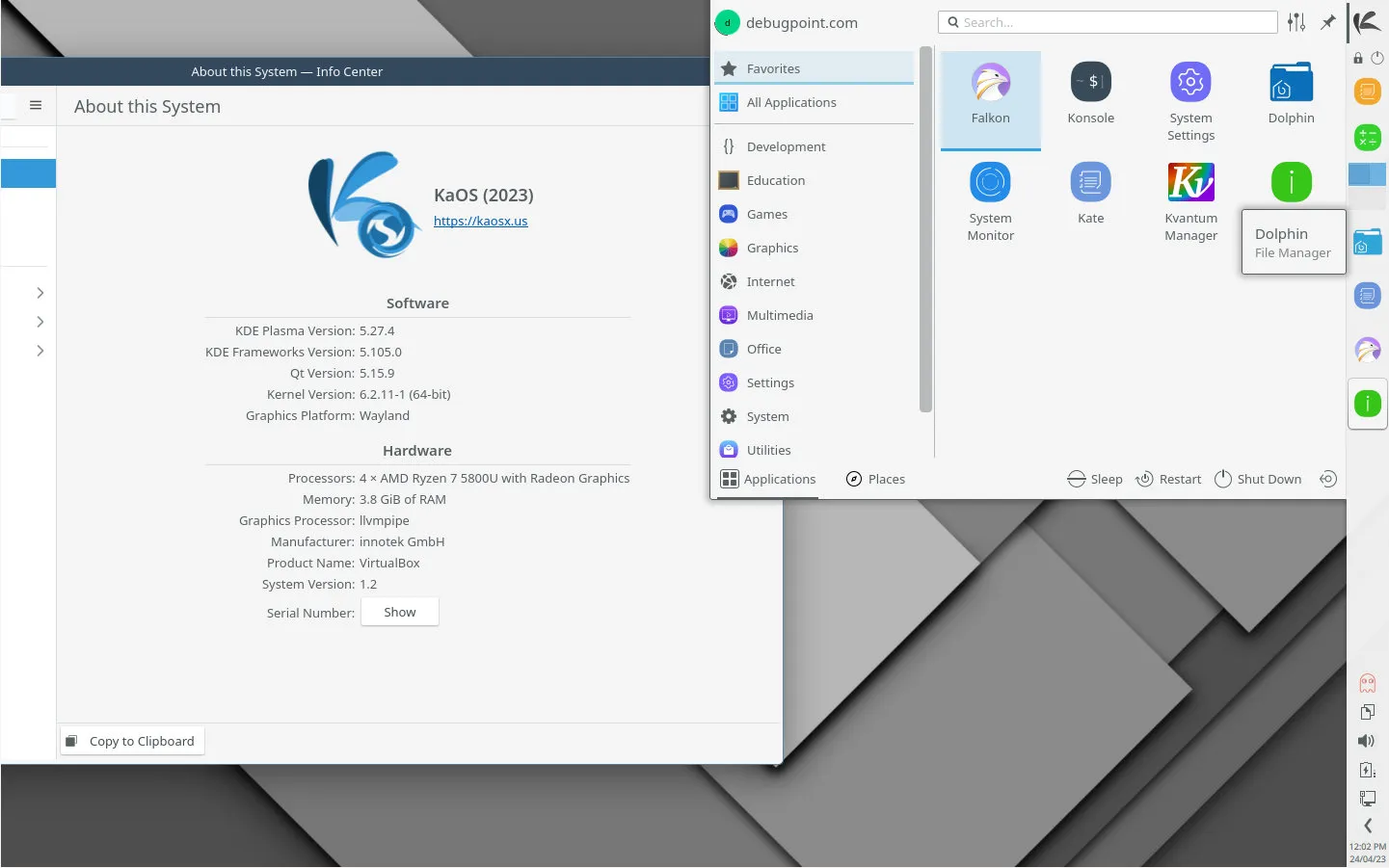Open the orange notes app on panel
The image size is (1389, 868).
tap(1367, 92)
